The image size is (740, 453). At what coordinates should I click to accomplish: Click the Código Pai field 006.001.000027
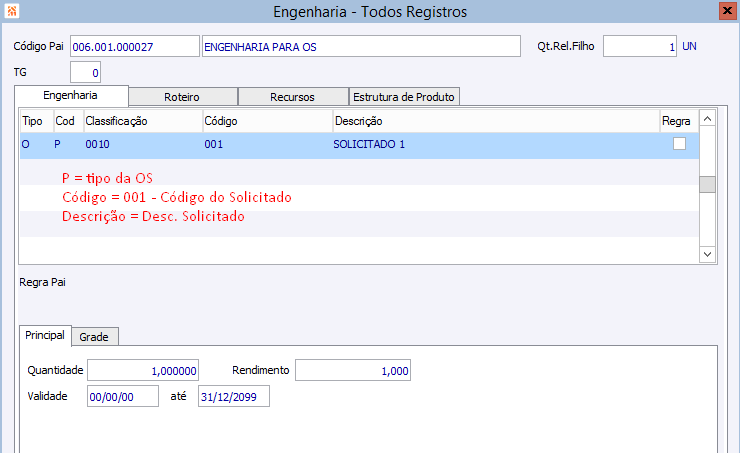point(135,46)
